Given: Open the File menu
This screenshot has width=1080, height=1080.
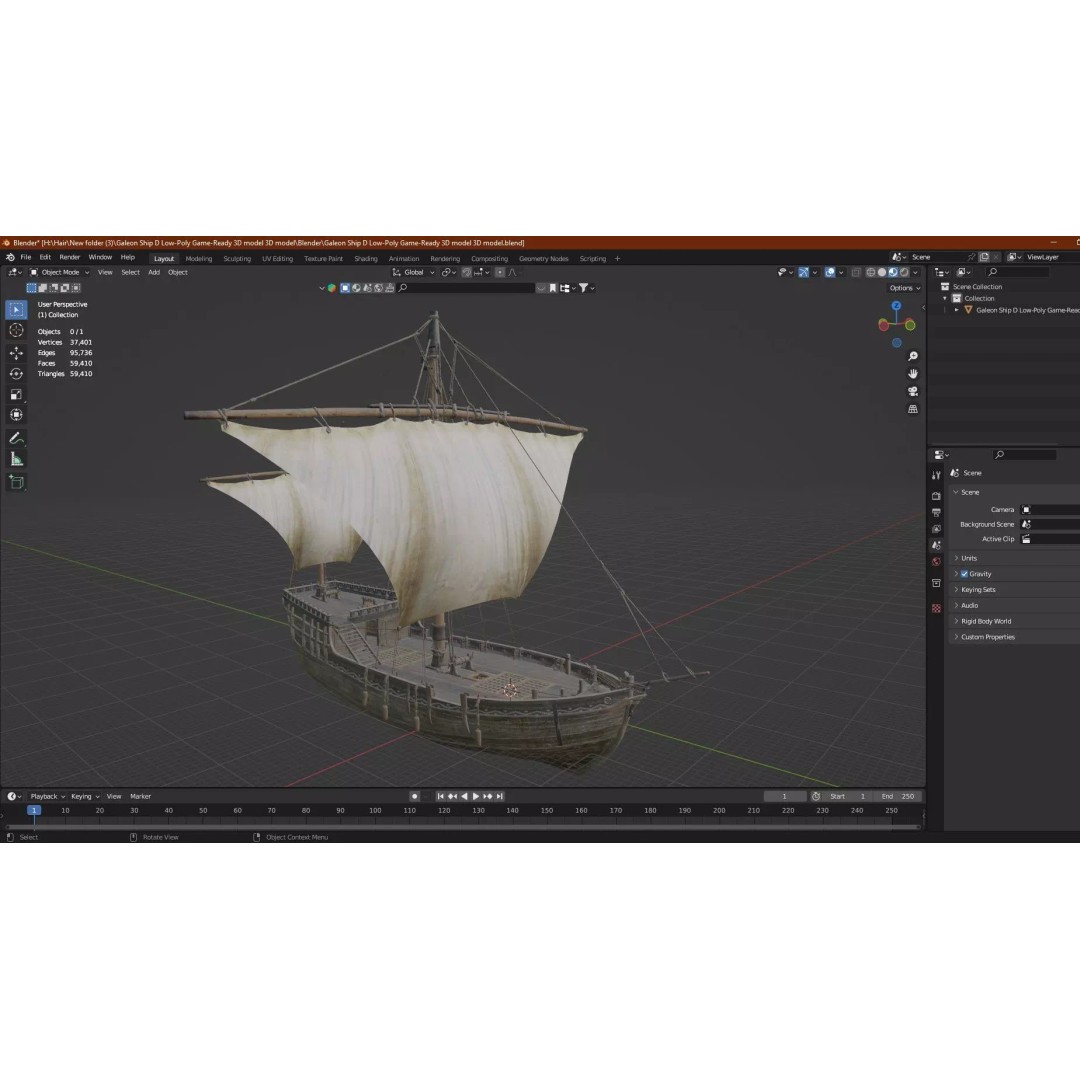Looking at the screenshot, I should 25,258.
